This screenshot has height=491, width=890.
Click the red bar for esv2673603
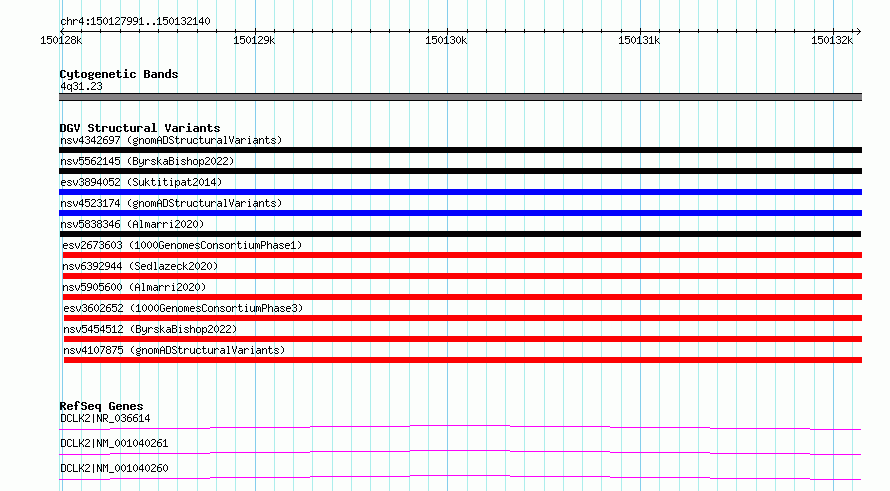[x=462, y=255]
